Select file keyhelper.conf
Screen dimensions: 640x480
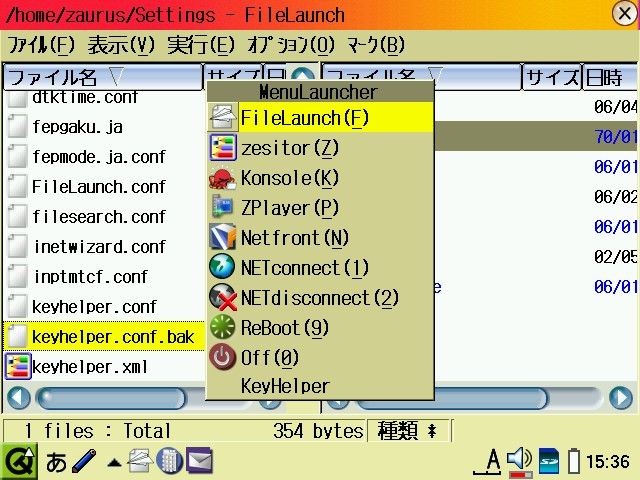click(94, 307)
